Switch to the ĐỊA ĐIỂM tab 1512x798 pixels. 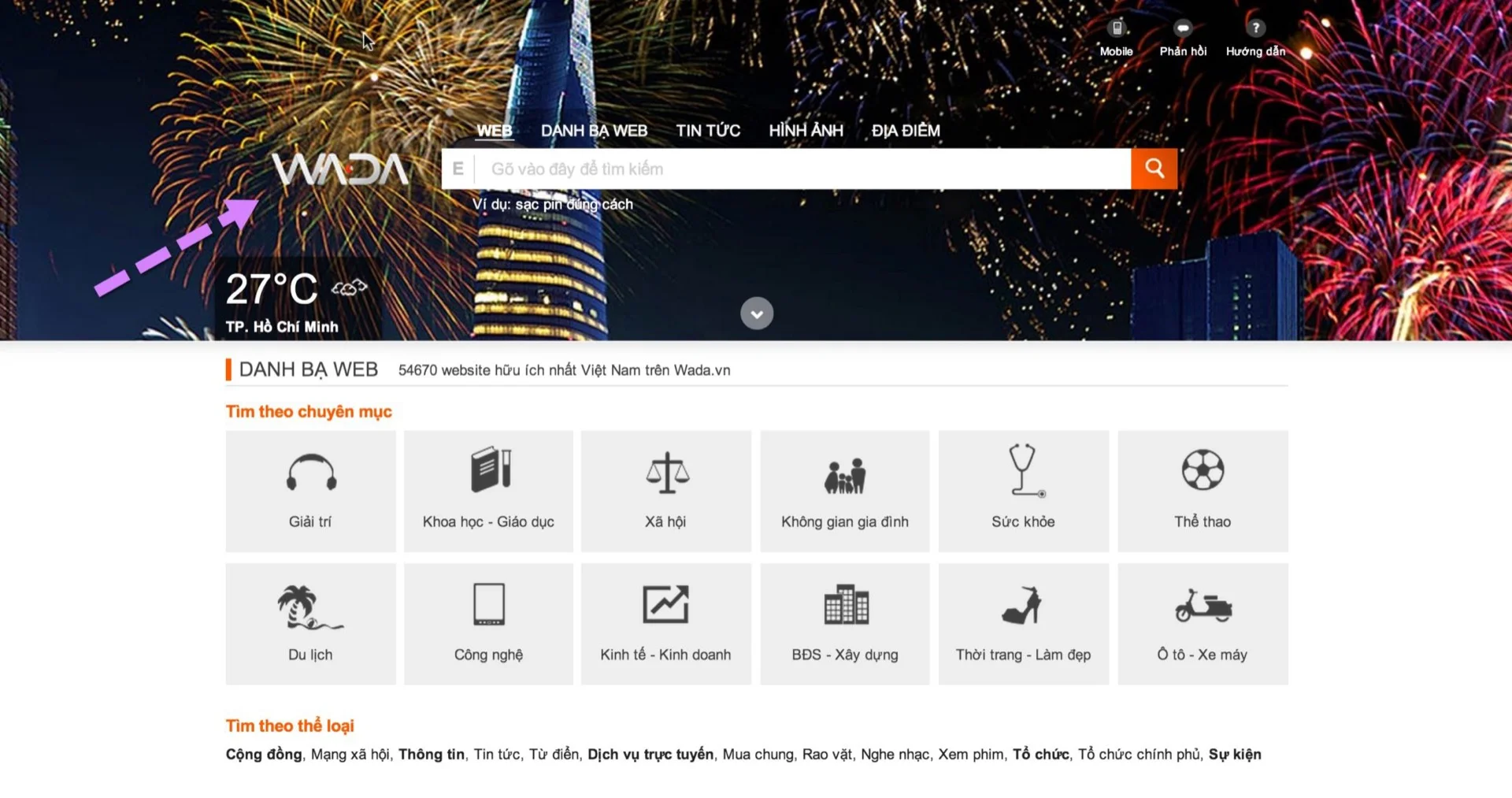[x=905, y=131]
